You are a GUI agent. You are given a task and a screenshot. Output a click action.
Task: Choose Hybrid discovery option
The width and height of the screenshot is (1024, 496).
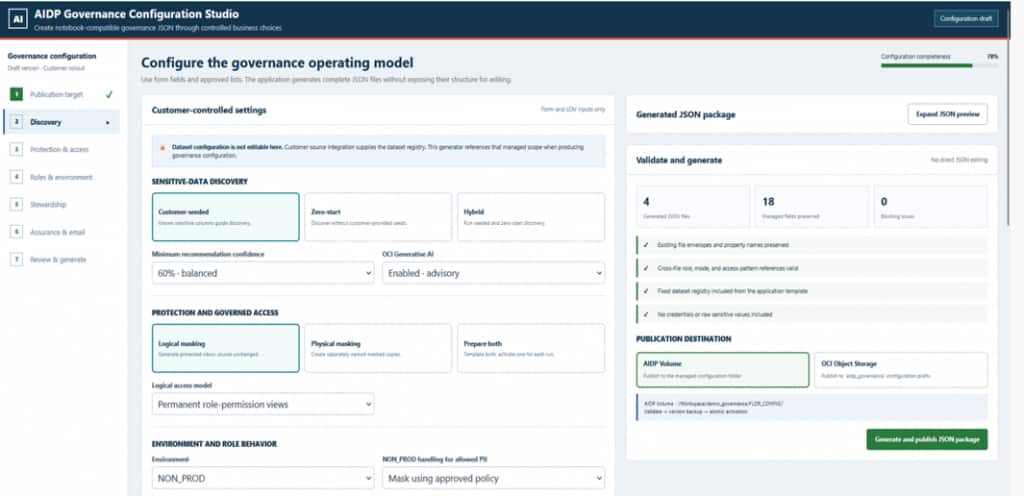pyautogui.click(x=530, y=217)
